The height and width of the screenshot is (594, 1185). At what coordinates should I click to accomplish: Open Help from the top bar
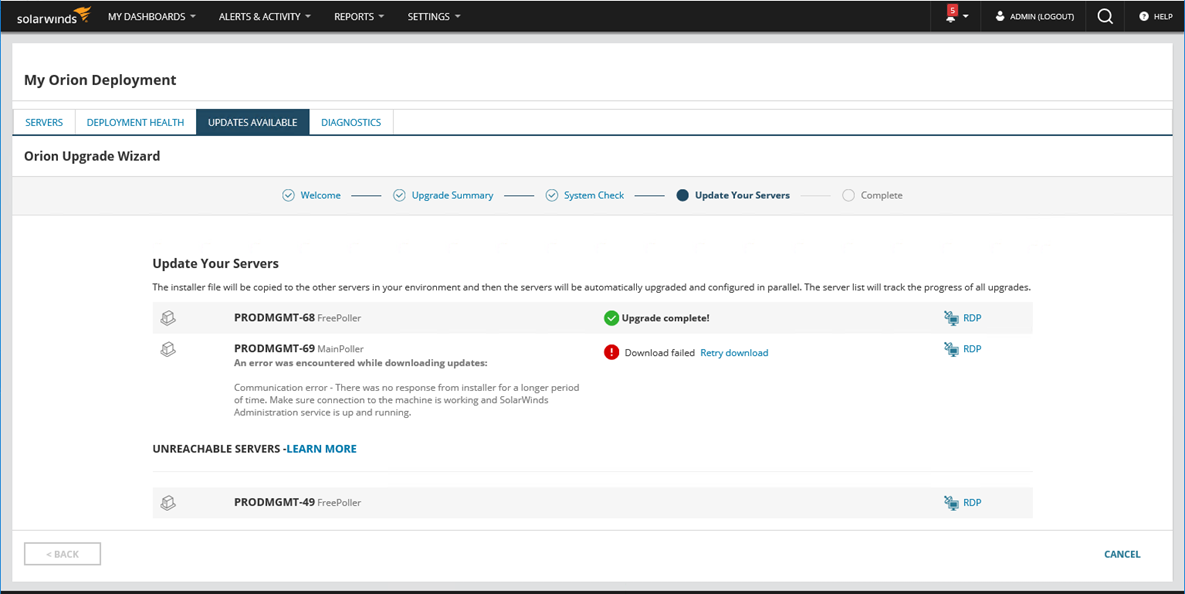pos(1162,17)
